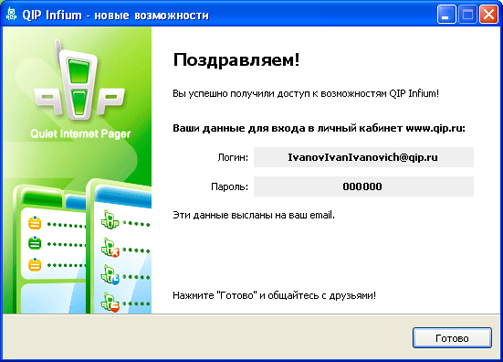Image resolution: width=503 pixels, height=362 pixels.
Task: Click the disabled maximize button
Action: 467,15
